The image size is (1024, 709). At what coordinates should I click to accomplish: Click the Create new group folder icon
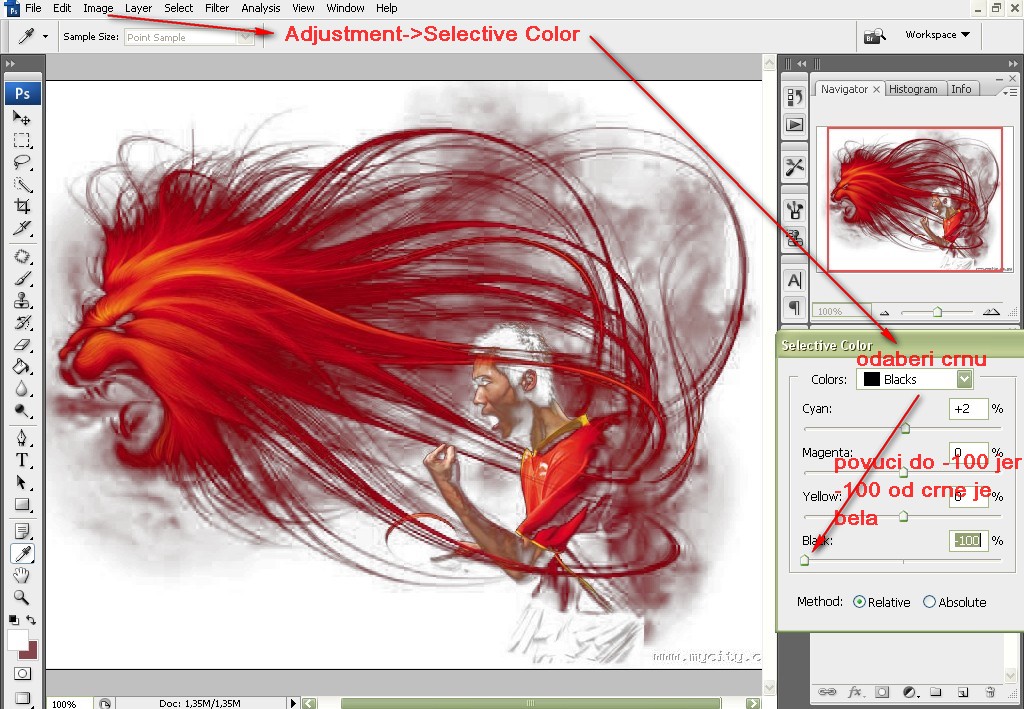(x=936, y=691)
